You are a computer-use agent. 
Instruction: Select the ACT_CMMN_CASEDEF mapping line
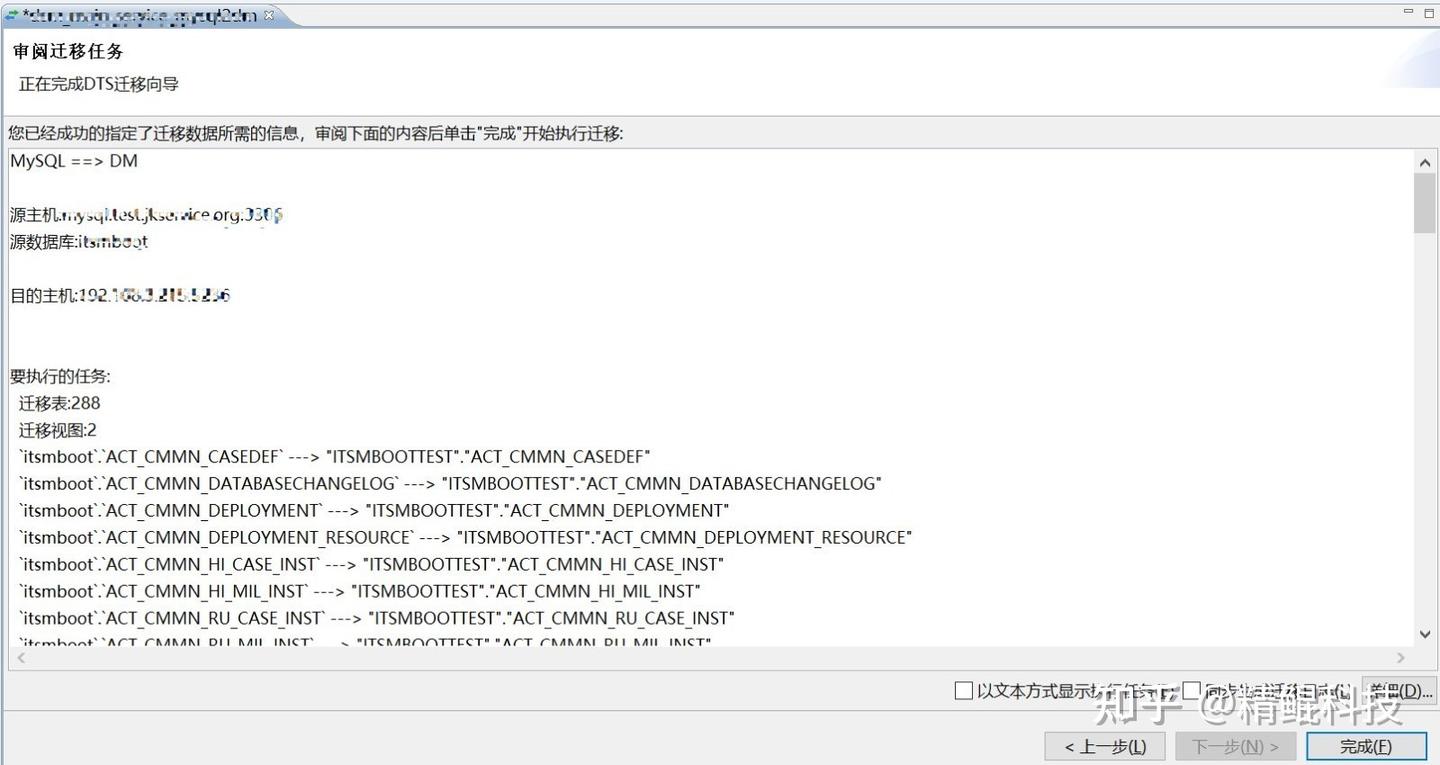coord(330,456)
